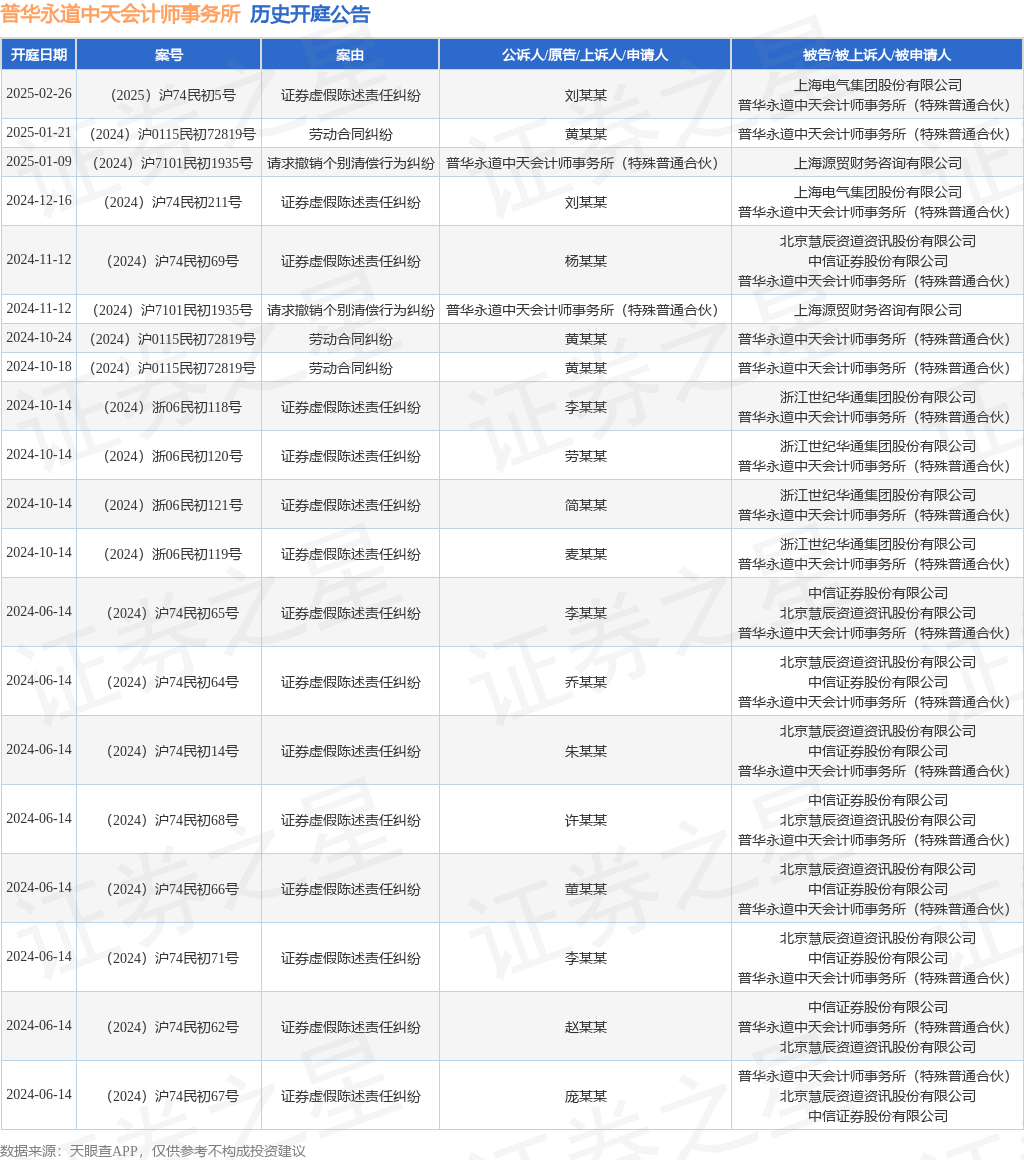Click the 案由 column header
Screen dimensions: 1024x1160
click(x=350, y=55)
